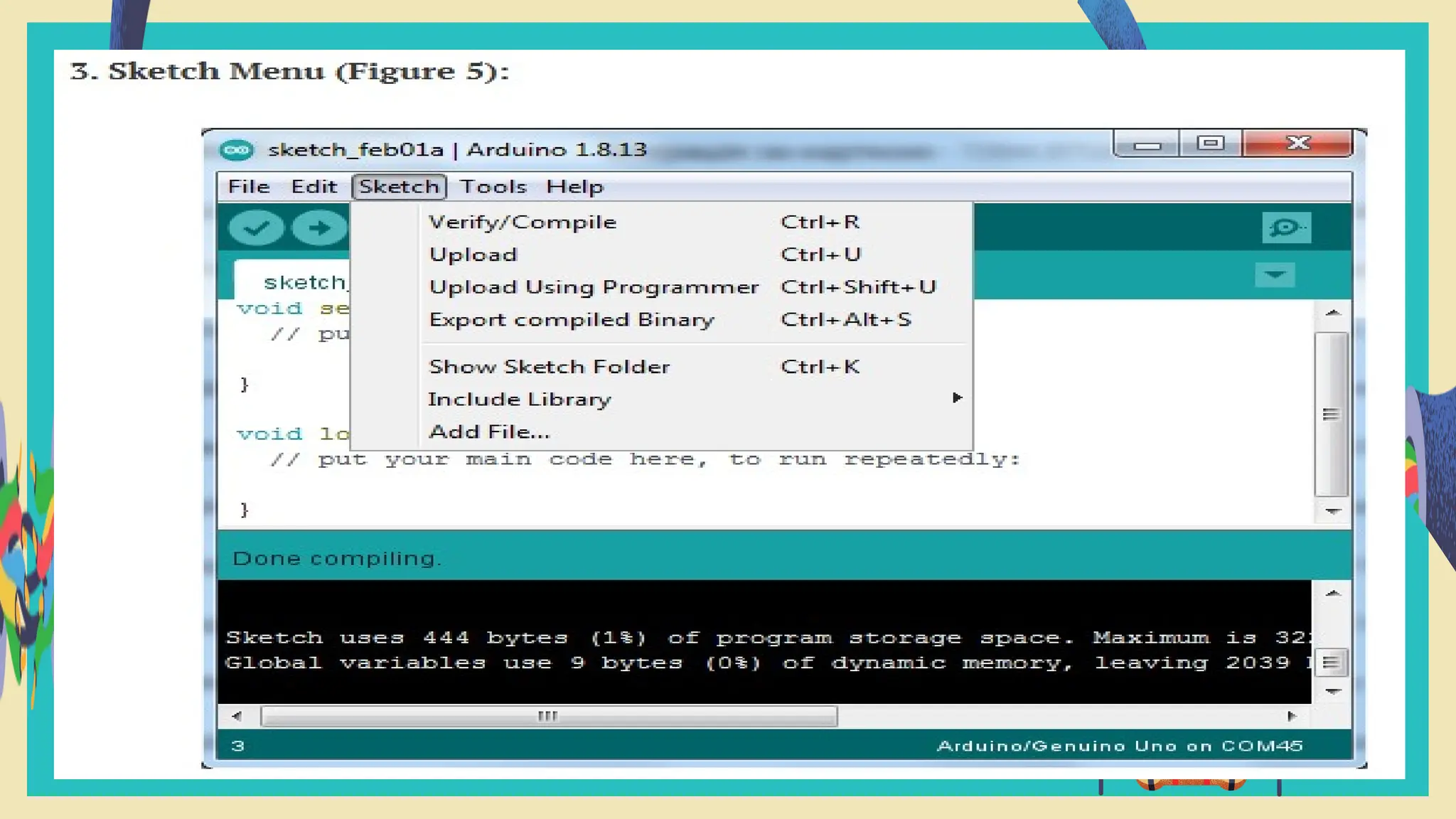Choose Add File... menu item

(x=489, y=432)
